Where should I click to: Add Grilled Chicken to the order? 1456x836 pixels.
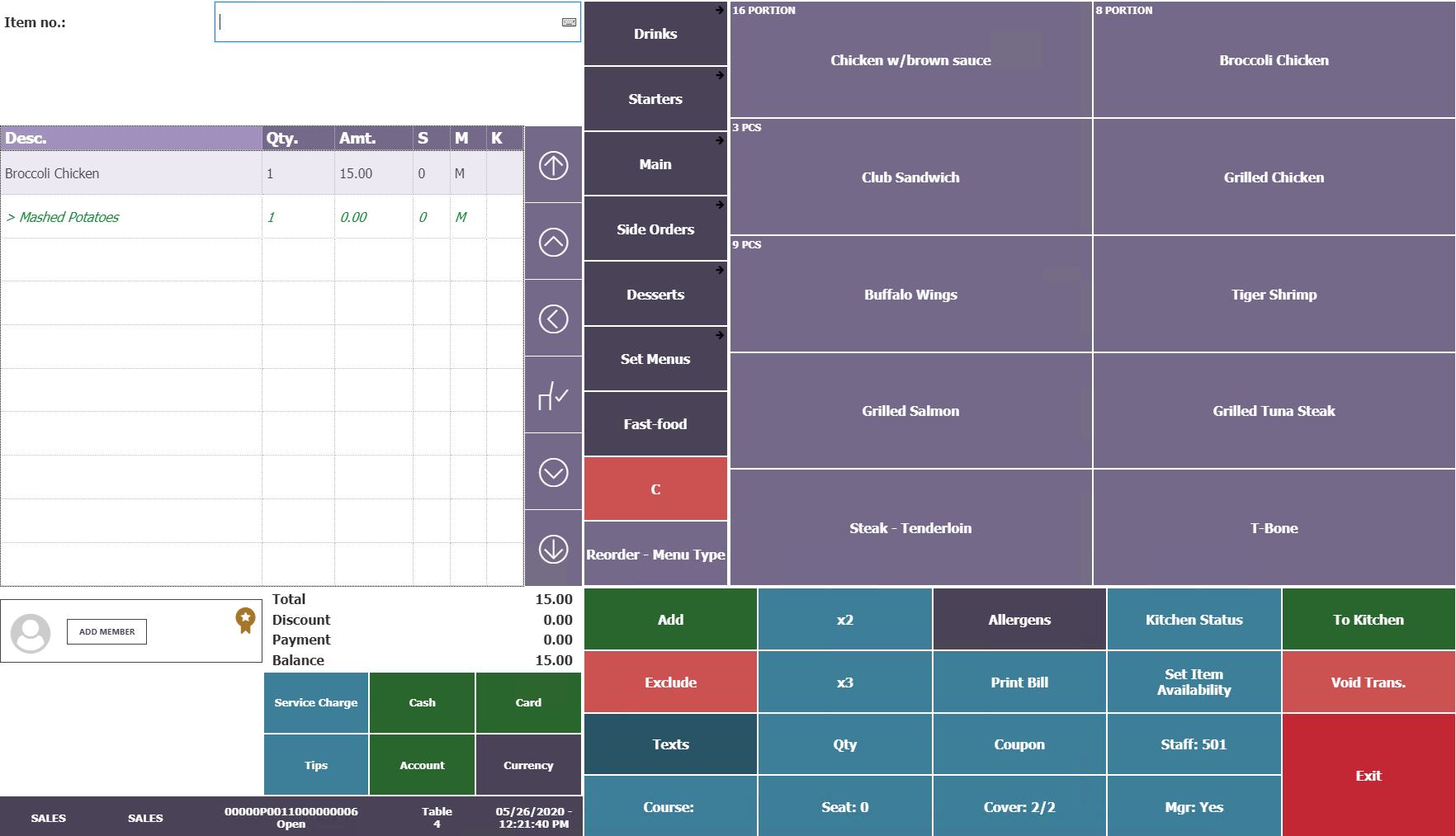click(1274, 177)
